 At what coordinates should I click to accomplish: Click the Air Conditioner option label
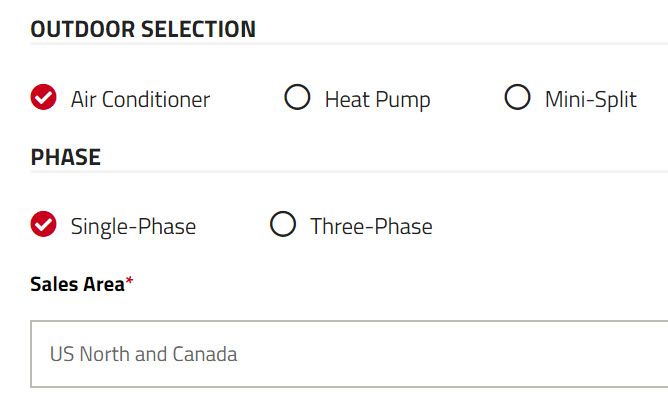click(x=140, y=100)
